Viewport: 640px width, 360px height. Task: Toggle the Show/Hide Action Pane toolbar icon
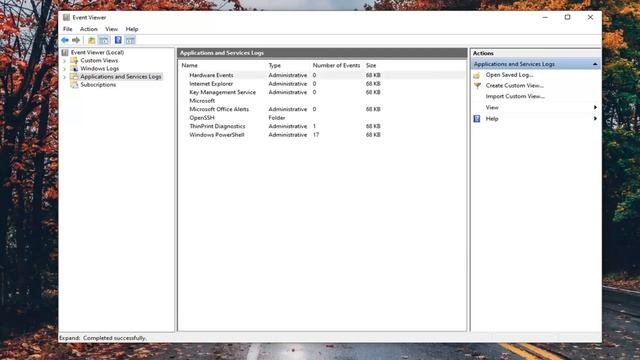coord(130,40)
